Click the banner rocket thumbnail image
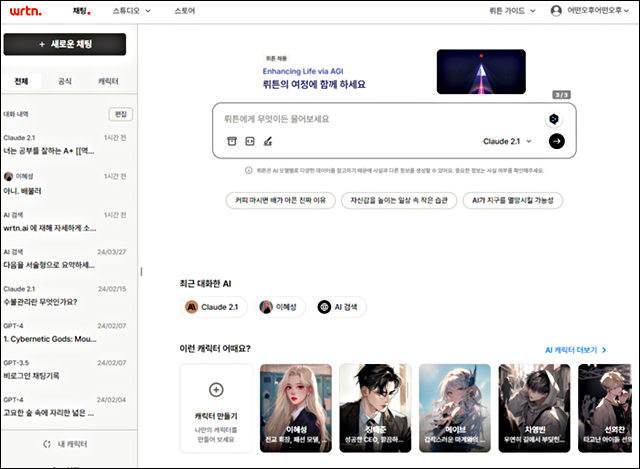The width and height of the screenshot is (640, 469). pos(481,71)
